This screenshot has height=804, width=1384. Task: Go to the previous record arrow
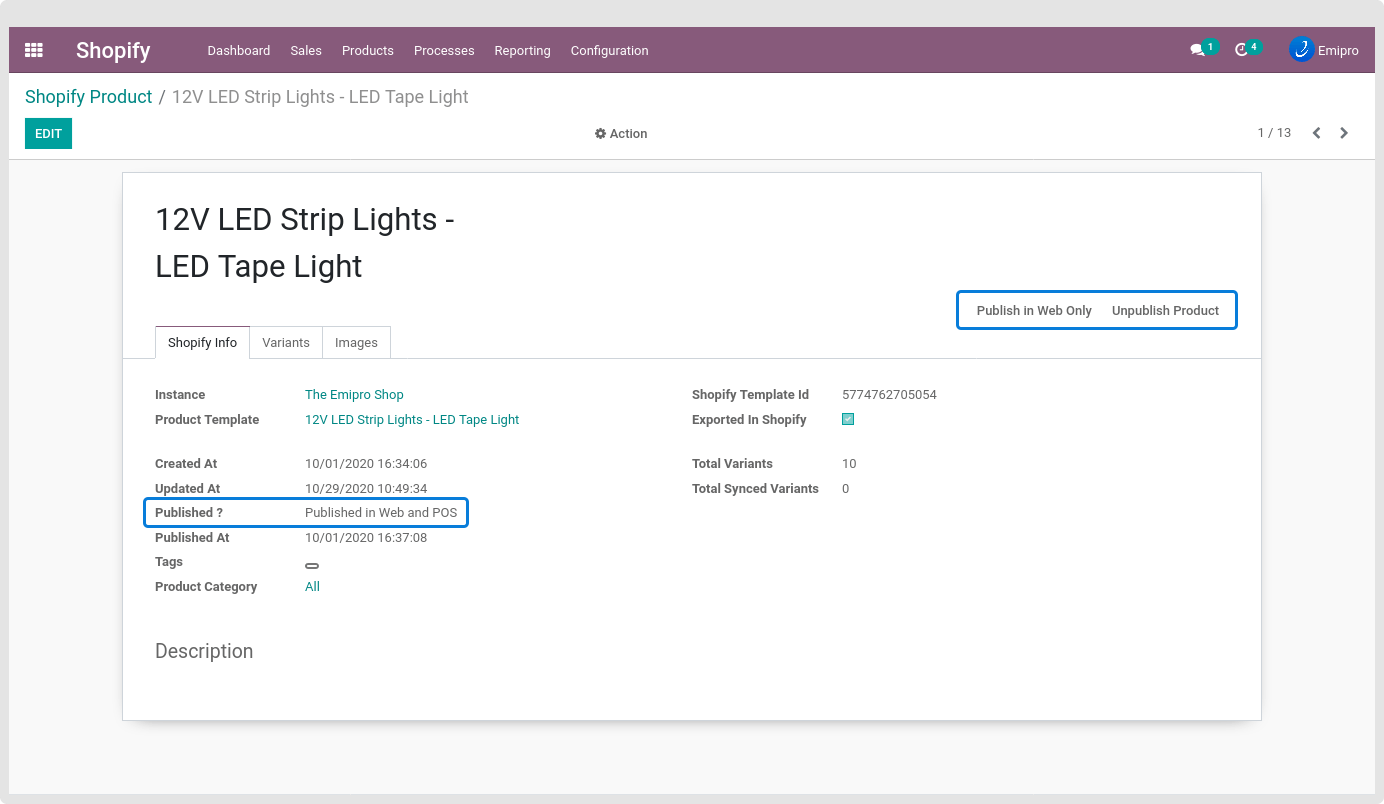pyautogui.click(x=1317, y=133)
